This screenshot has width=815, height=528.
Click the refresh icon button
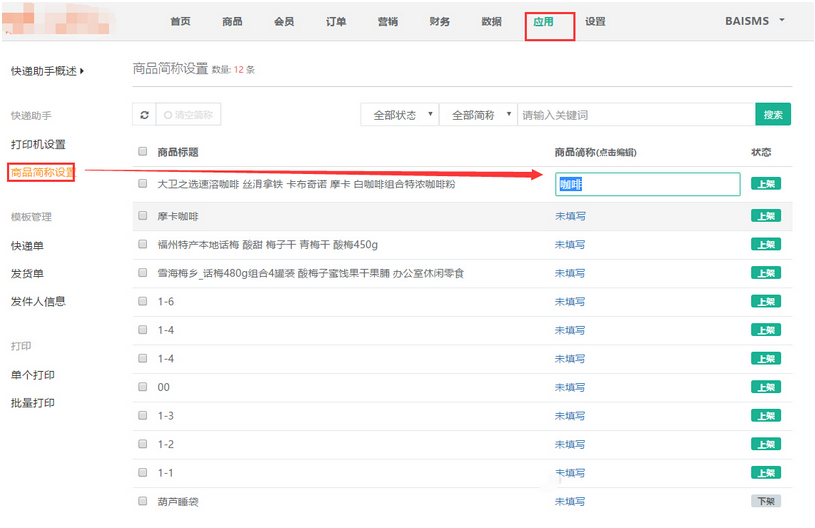click(x=145, y=115)
